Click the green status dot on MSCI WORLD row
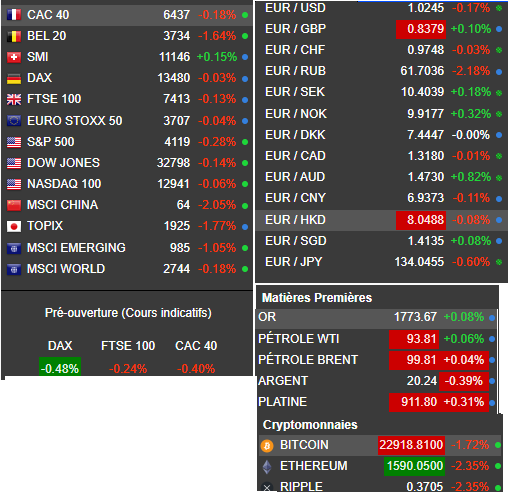 coord(245,269)
